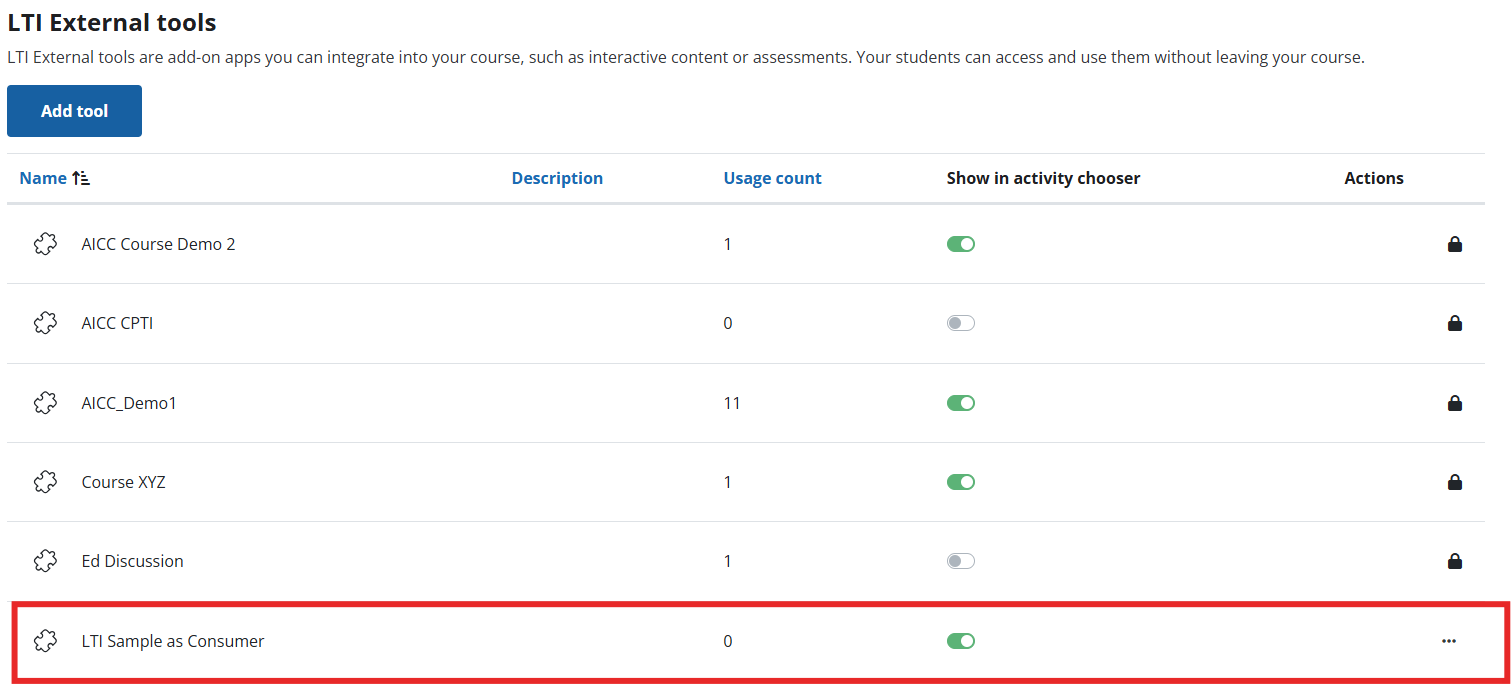Click the AICC CPTI lock icon

point(1454,323)
